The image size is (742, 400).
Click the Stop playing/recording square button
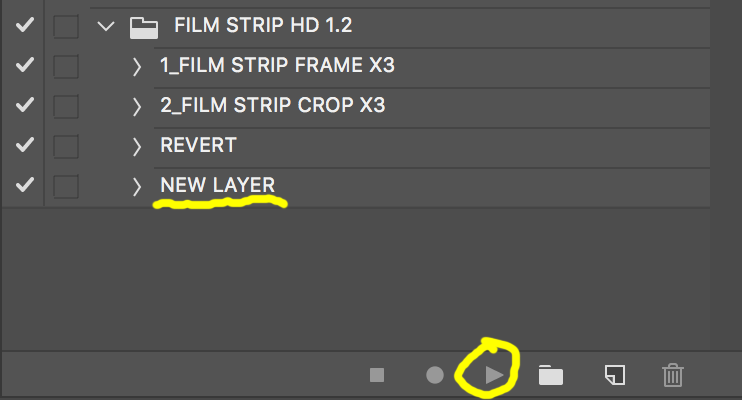click(377, 375)
